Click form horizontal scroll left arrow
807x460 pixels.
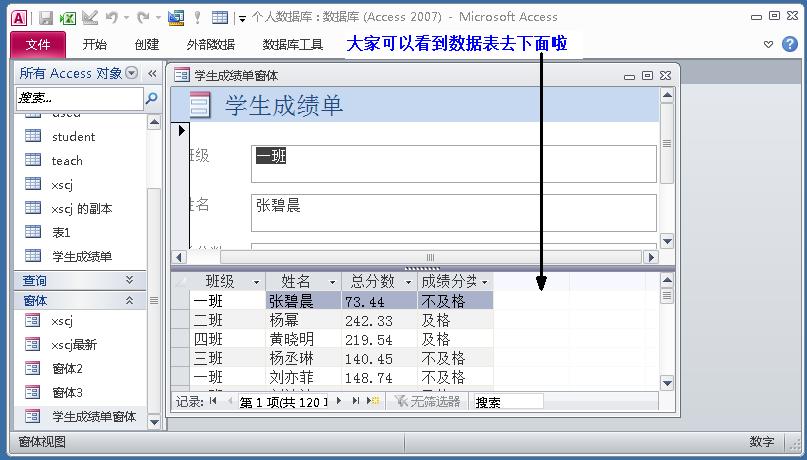tap(179, 257)
